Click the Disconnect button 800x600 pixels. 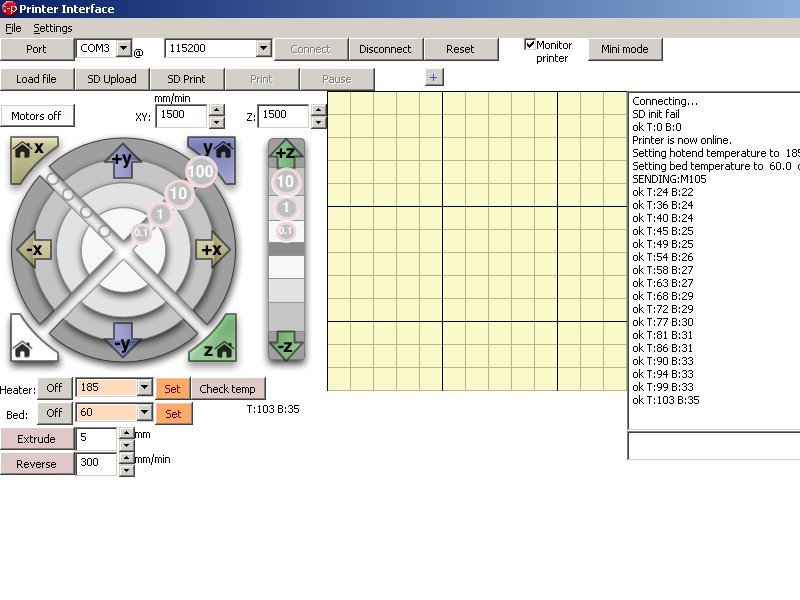[x=385, y=49]
